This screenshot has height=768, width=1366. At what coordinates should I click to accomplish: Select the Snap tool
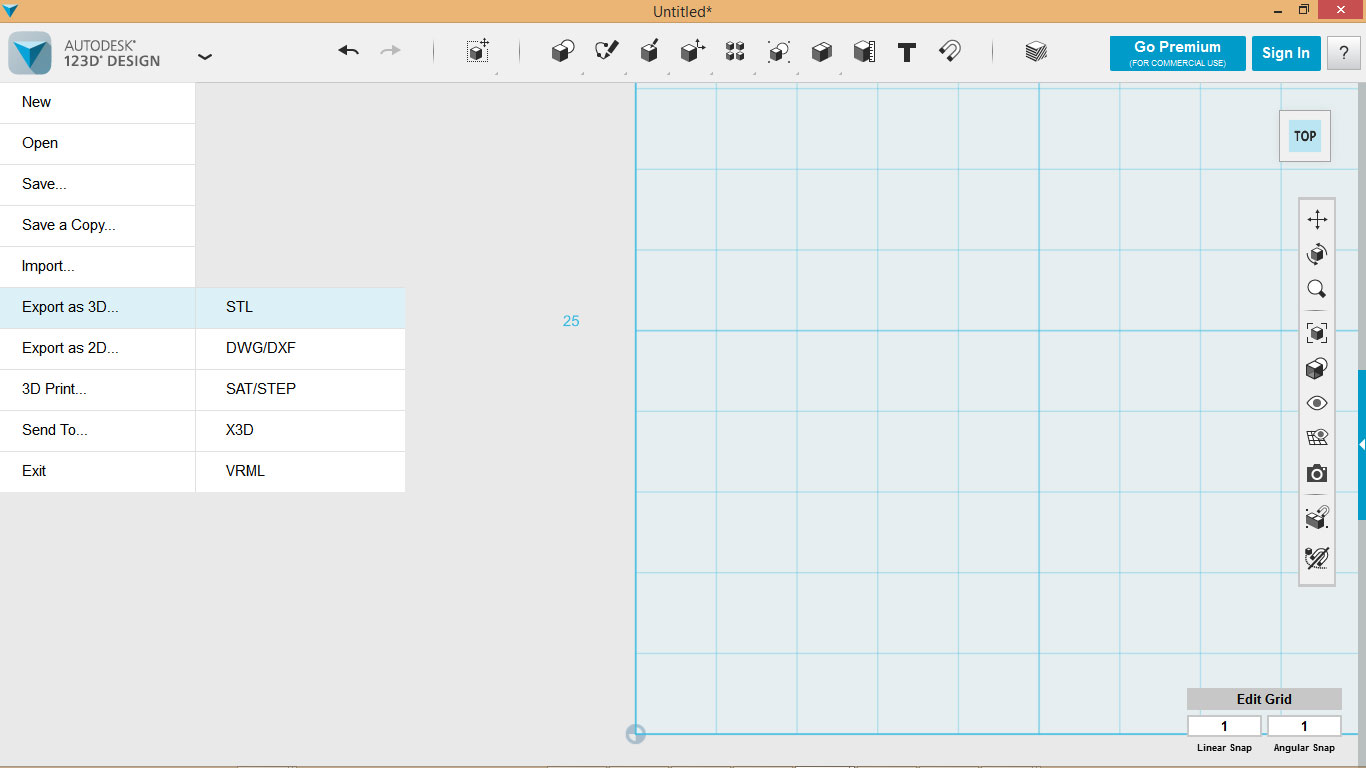click(x=948, y=52)
